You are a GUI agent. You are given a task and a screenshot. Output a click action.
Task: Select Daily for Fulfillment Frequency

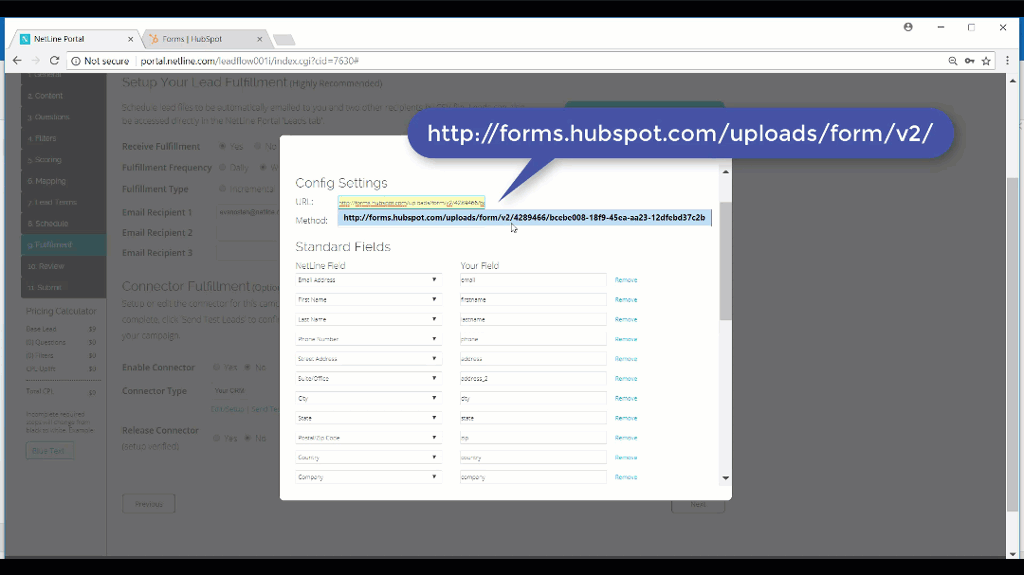(x=223, y=167)
